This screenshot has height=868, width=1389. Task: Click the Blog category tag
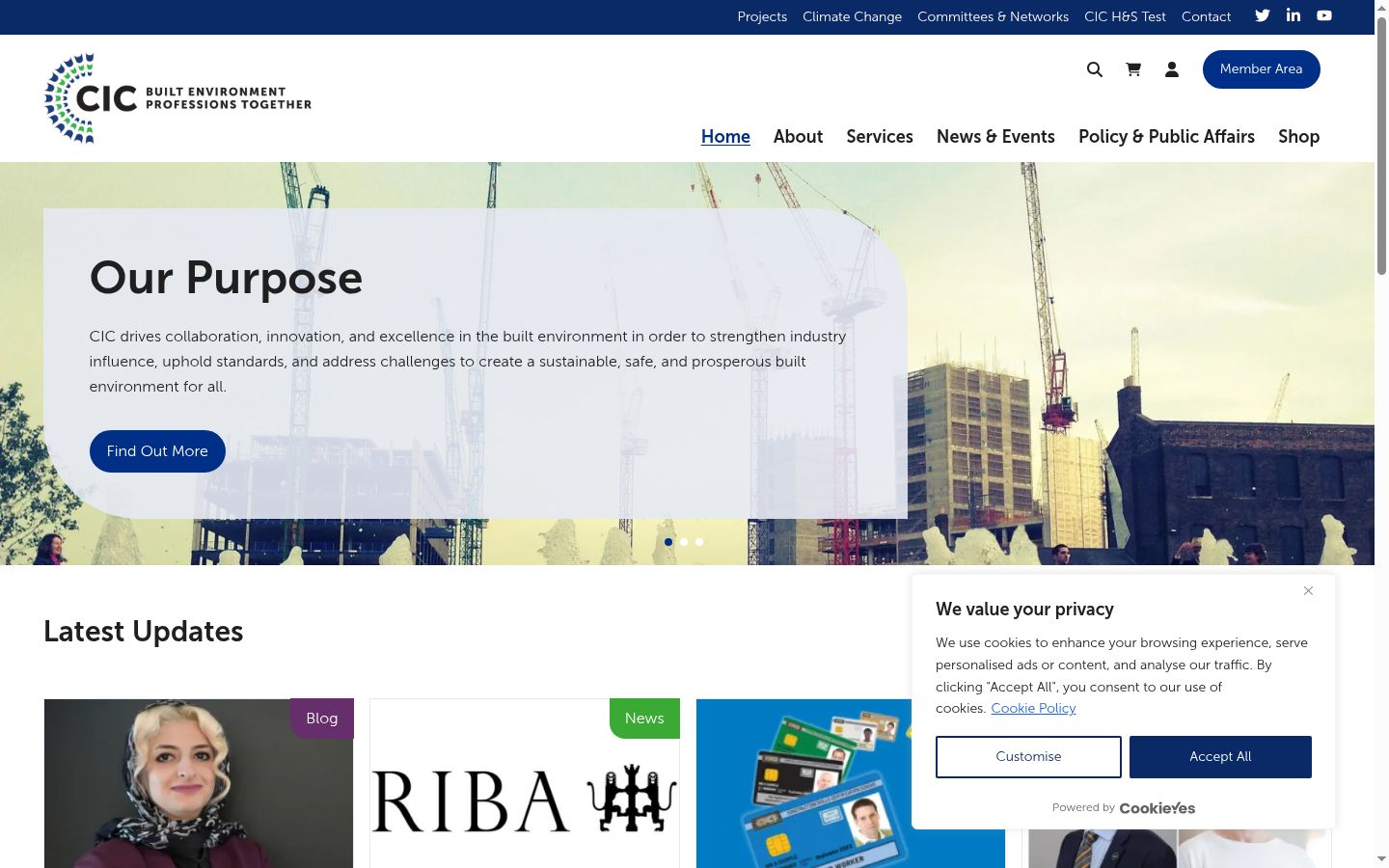point(322,719)
